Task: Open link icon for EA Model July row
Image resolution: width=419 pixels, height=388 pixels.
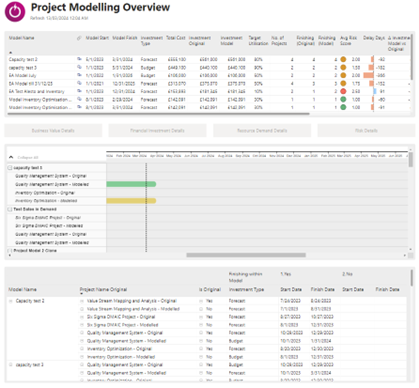Action: point(79,75)
